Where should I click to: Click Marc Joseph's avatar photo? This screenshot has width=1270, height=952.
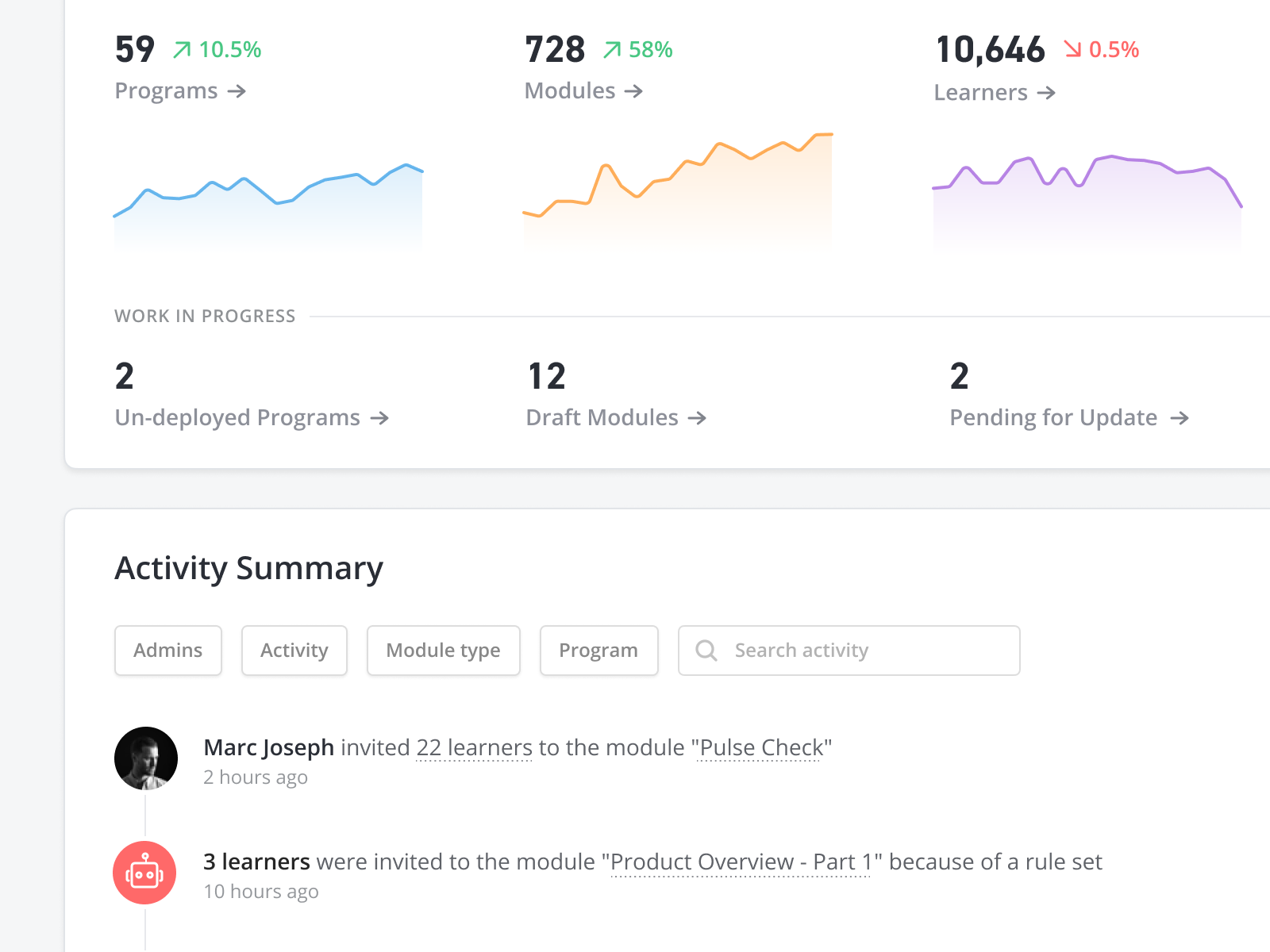146,758
